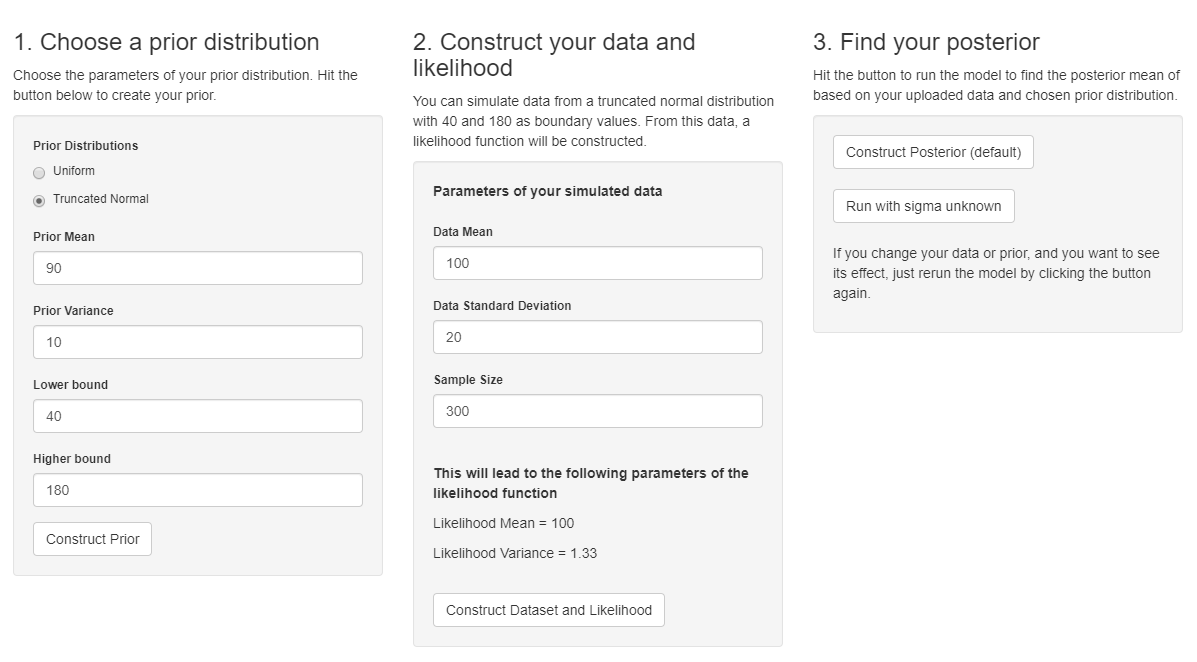Select the Sample Size field showing 300
The image size is (1197, 662).
[x=598, y=411]
